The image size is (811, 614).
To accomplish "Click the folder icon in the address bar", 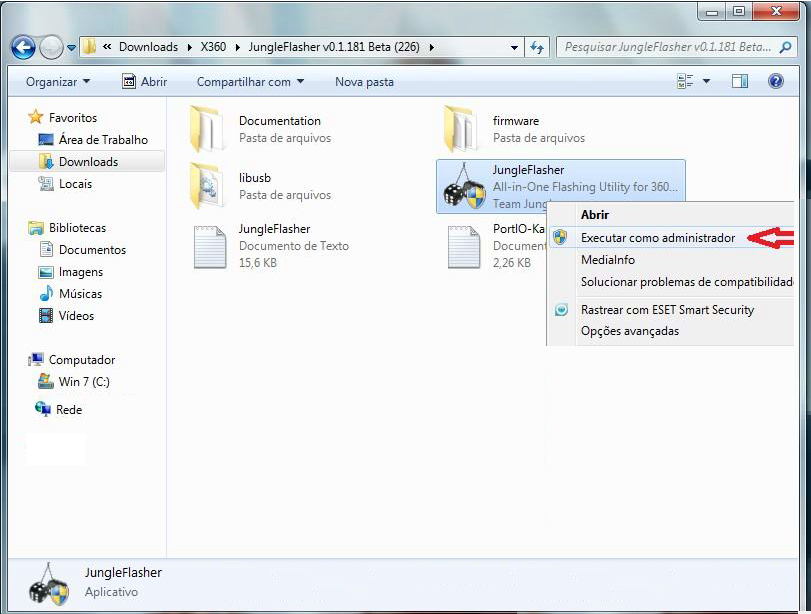I will [89, 47].
